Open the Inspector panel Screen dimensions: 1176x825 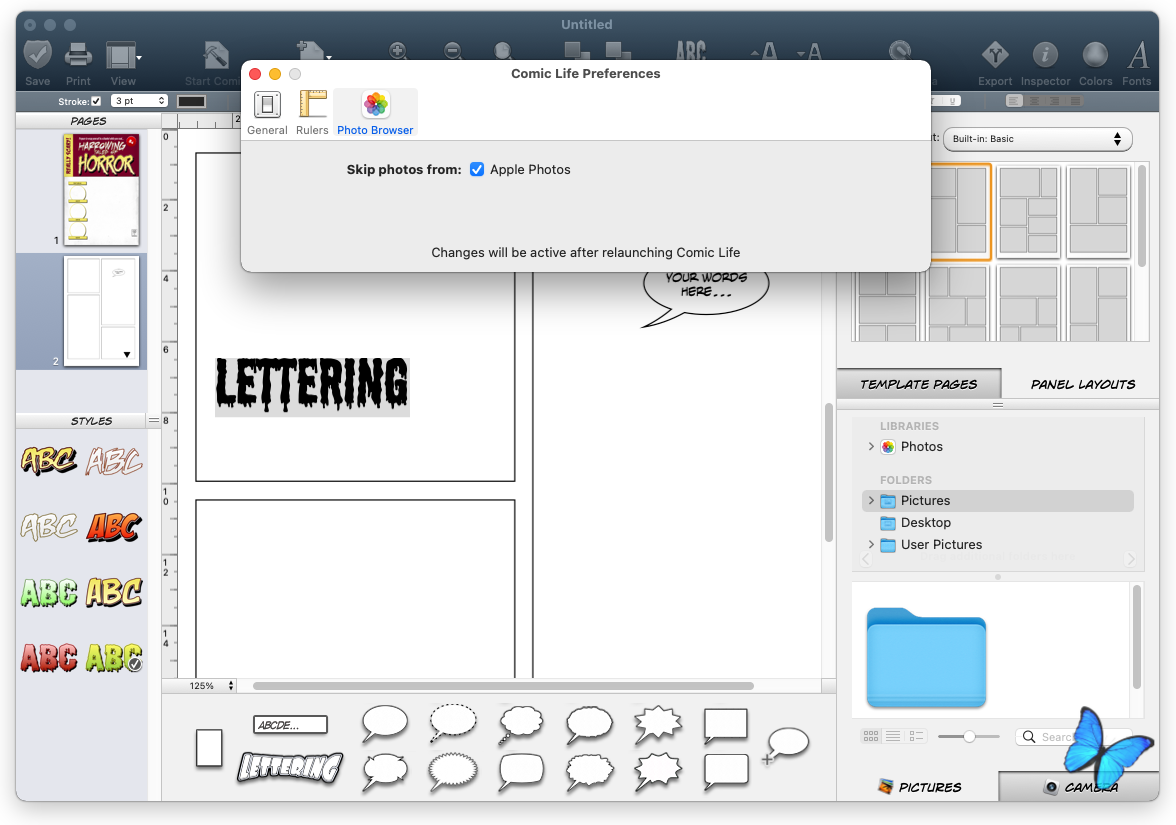(x=1045, y=56)
